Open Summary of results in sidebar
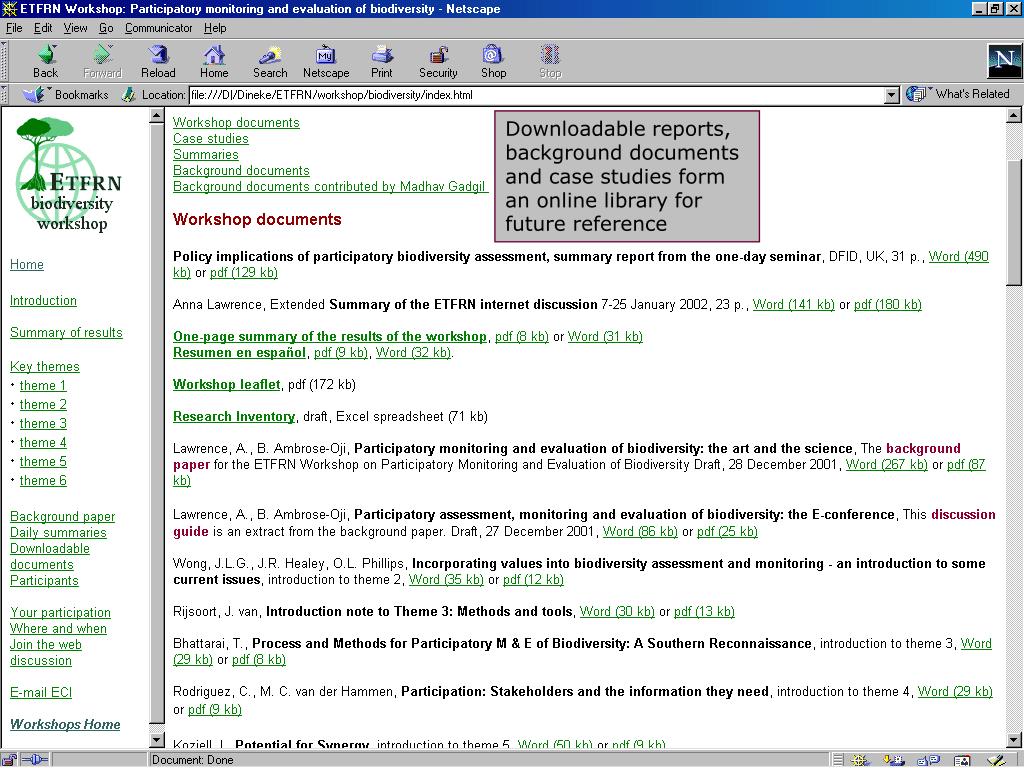The width and height of the screenshot is (1024, 768). pyautogui.click(x=66, y=332)
